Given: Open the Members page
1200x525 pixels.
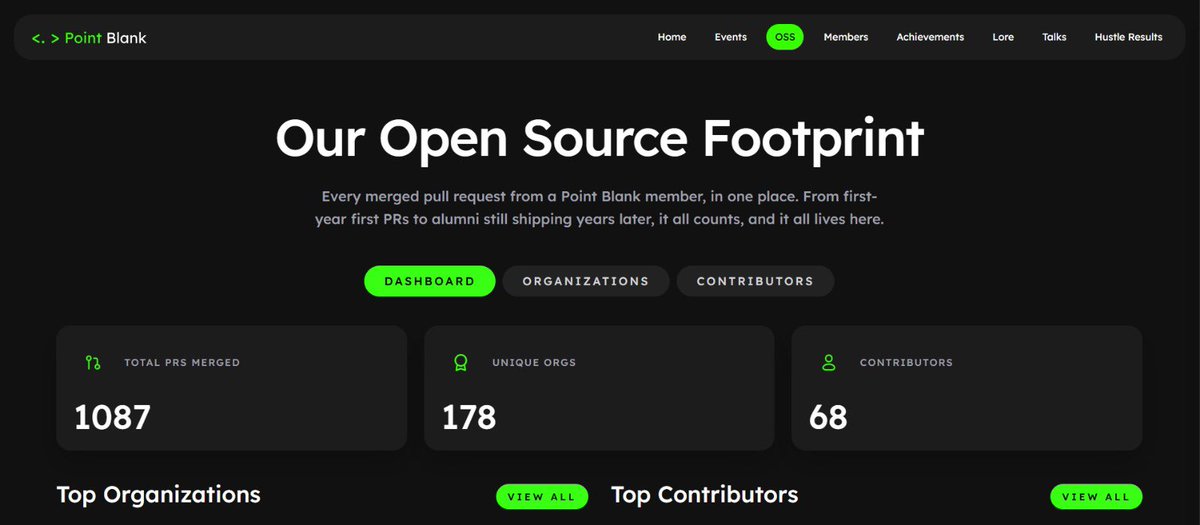Looking at the screenshot, I should coord(846,37).
